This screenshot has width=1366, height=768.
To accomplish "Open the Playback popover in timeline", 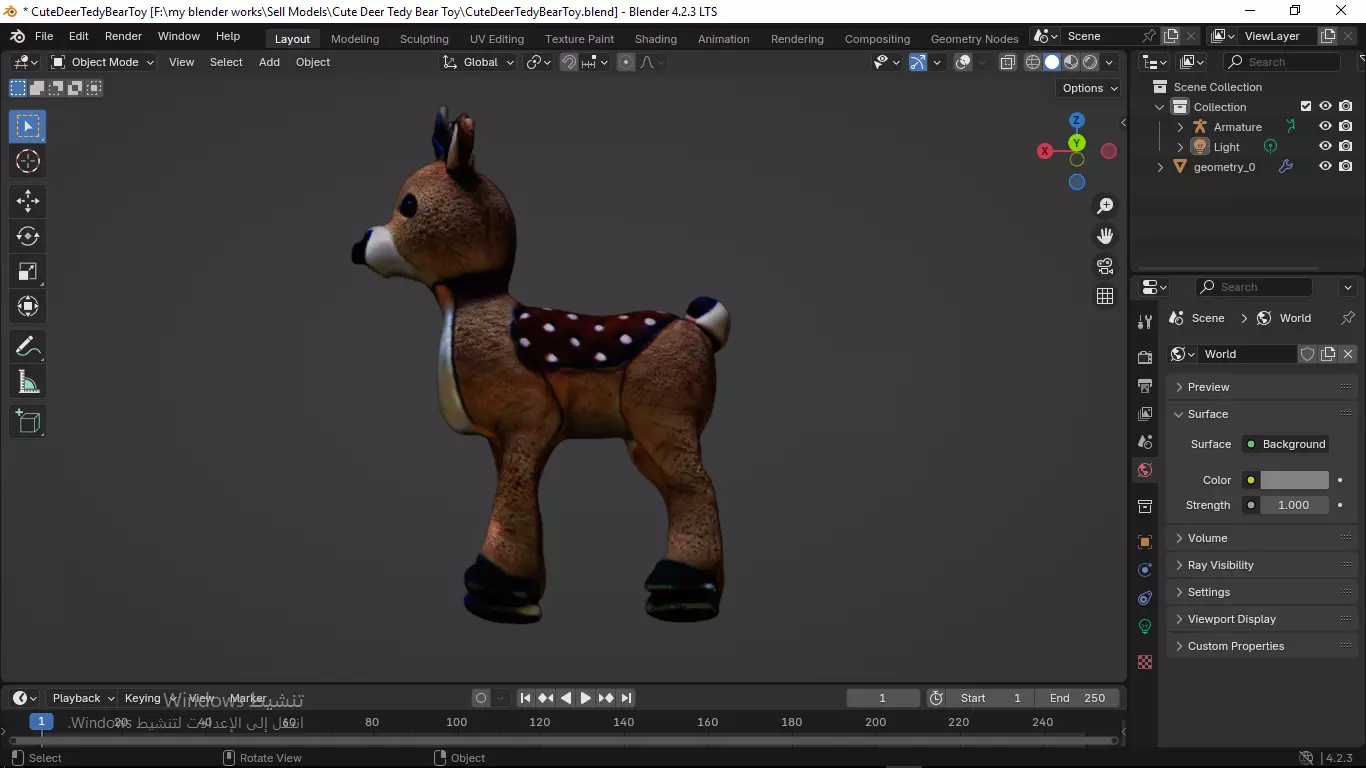I will [83, 698].
